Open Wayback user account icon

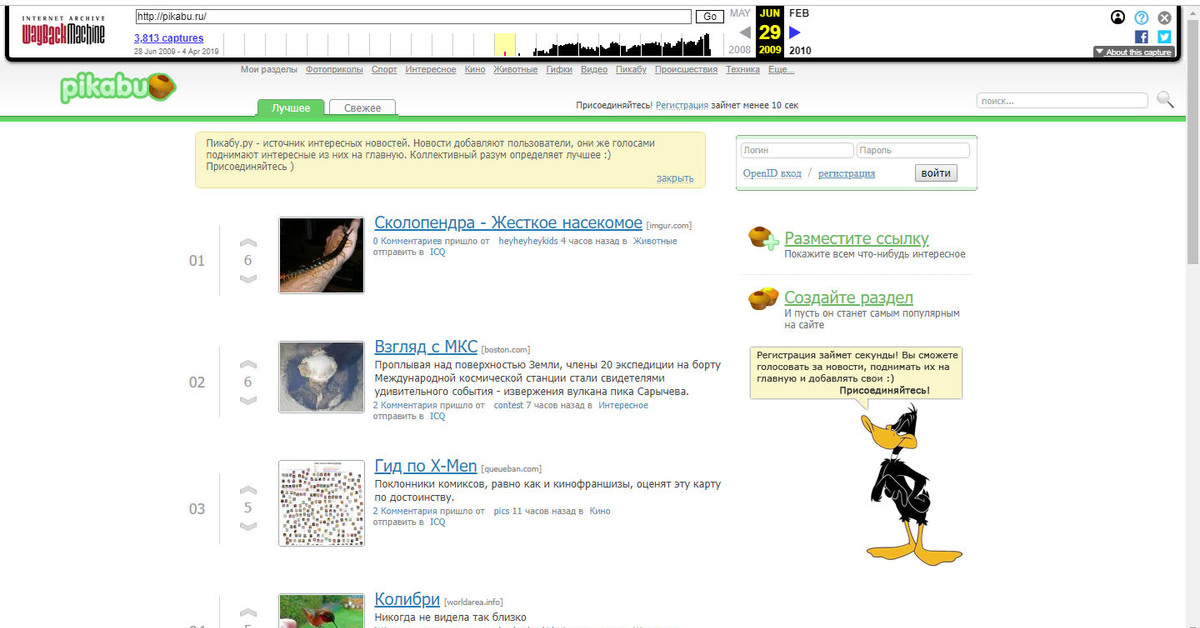click(x=1118, y=17)
